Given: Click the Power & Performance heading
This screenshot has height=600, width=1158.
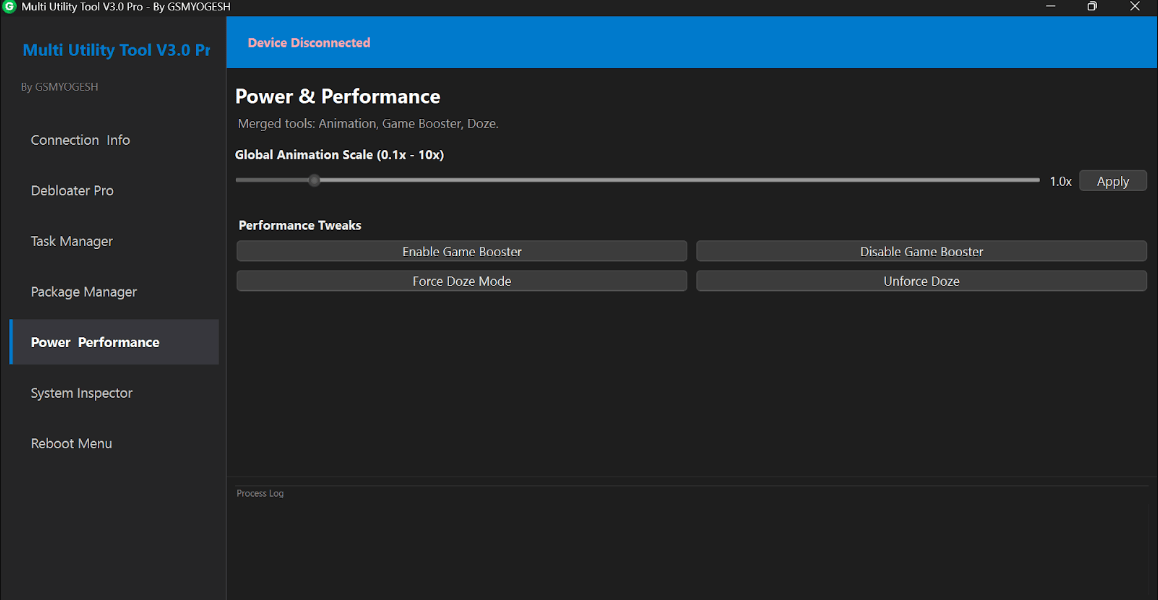Looking at the screenshot, I should [x=337, y=96].
